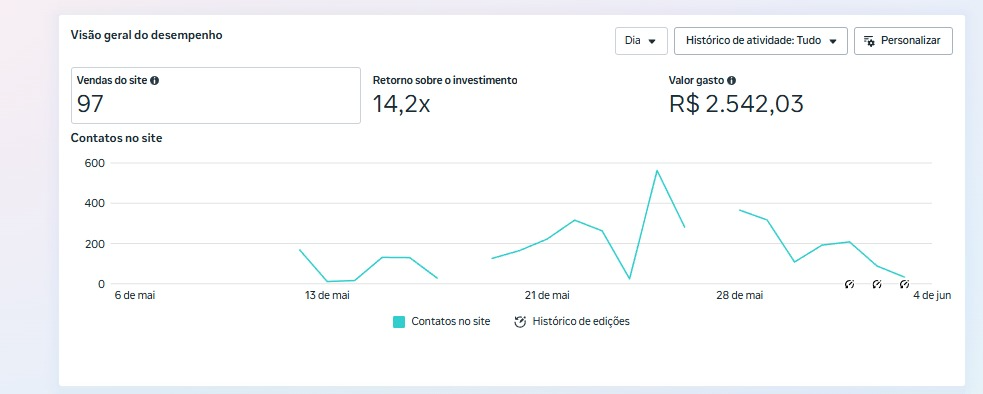Open Histórico de atividade: Tudo dropdown

[x=760, y=41]
